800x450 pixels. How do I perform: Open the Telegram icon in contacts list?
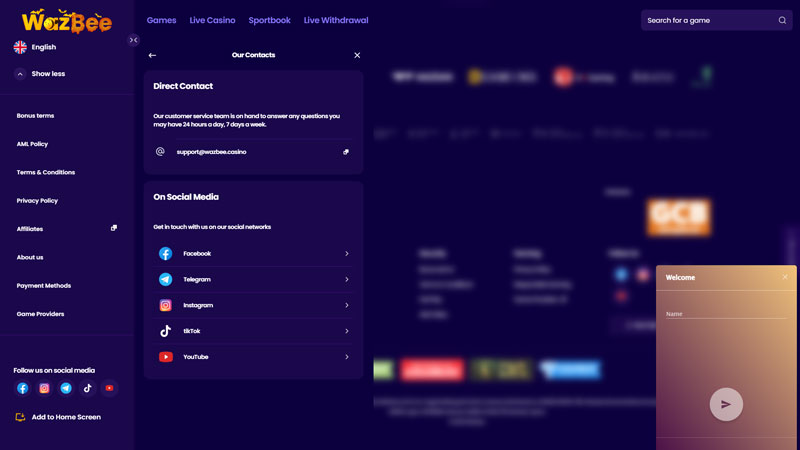tap(165, 279)
